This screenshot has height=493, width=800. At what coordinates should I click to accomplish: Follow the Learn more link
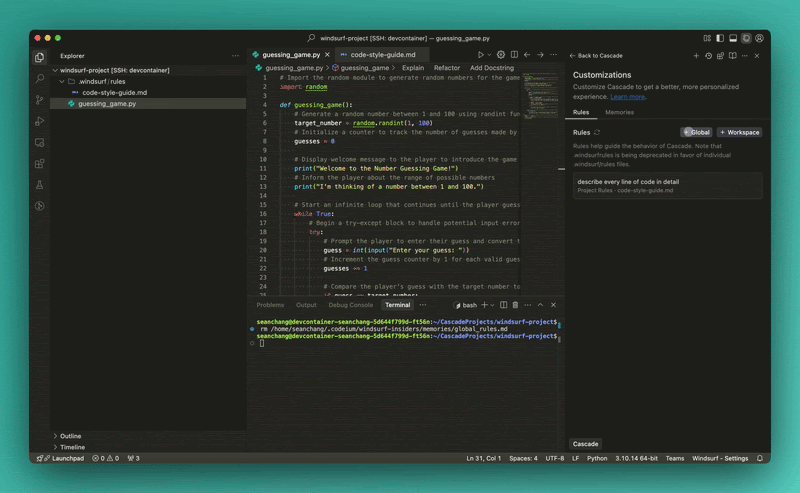click(628, 97)
